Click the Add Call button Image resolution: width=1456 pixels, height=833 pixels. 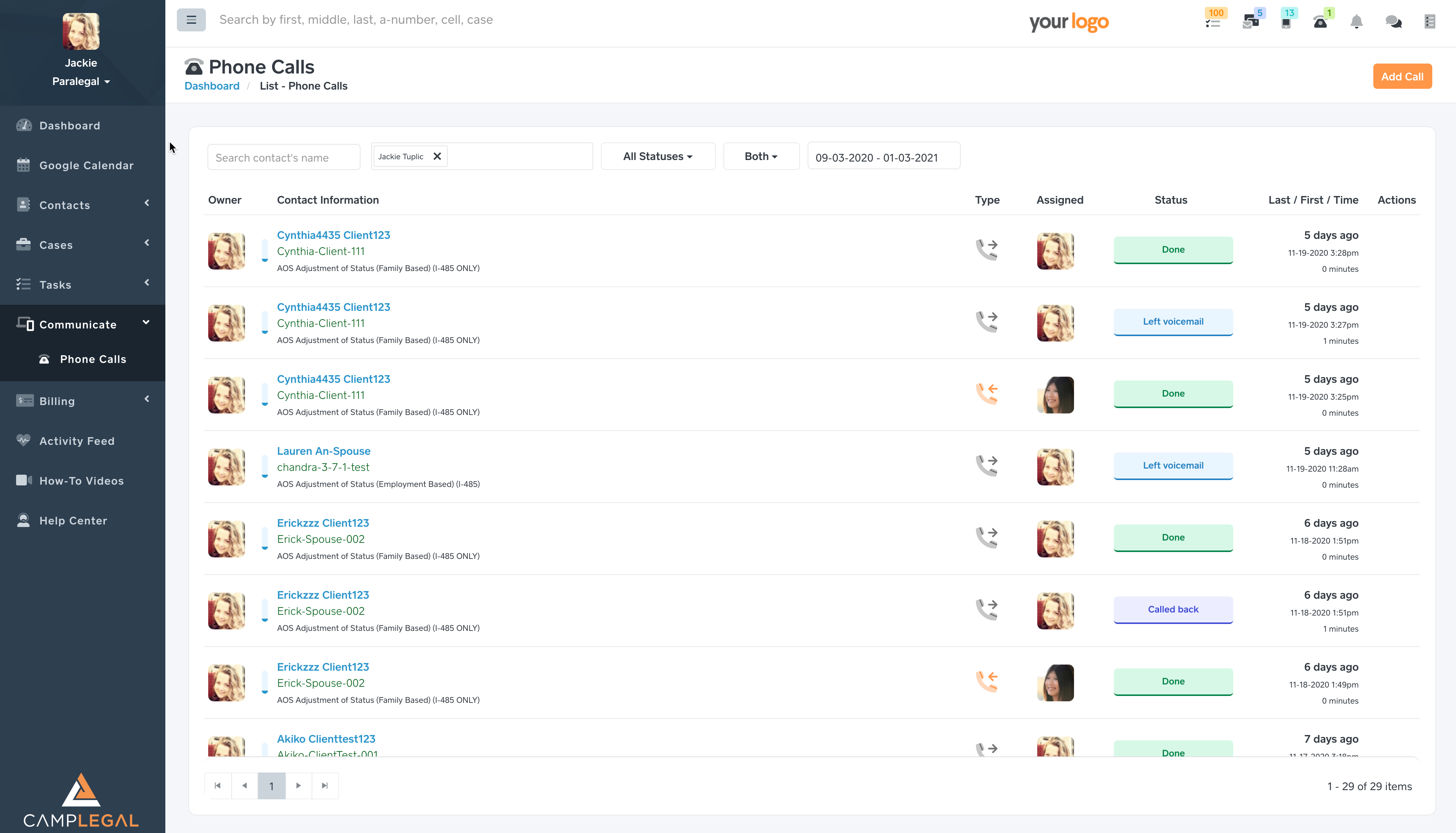[x=1402, y=77]
